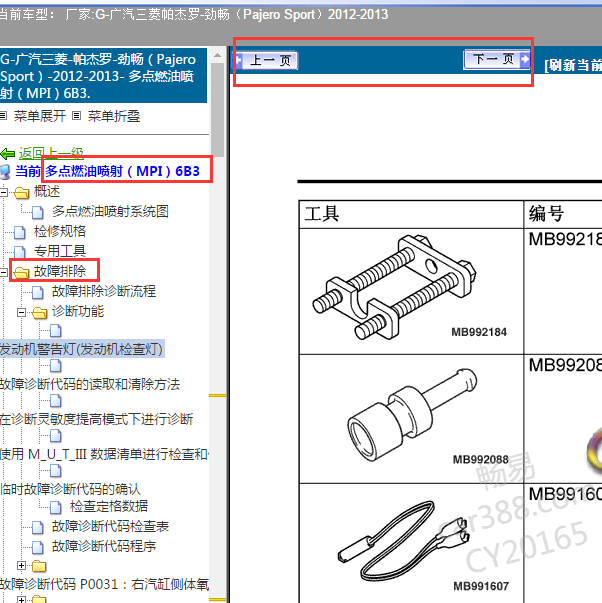Click the blue panel title G-广汽三菱-帕杰罗-劲畅
This screenshot has width=602, height=603.
pos(103,76)
